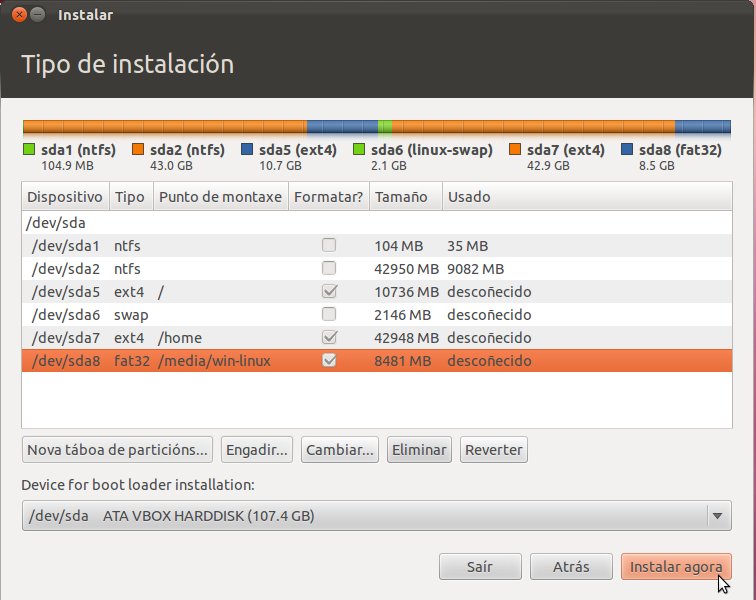Select the /dev/sda8 fat32 row

coord(377,361)
